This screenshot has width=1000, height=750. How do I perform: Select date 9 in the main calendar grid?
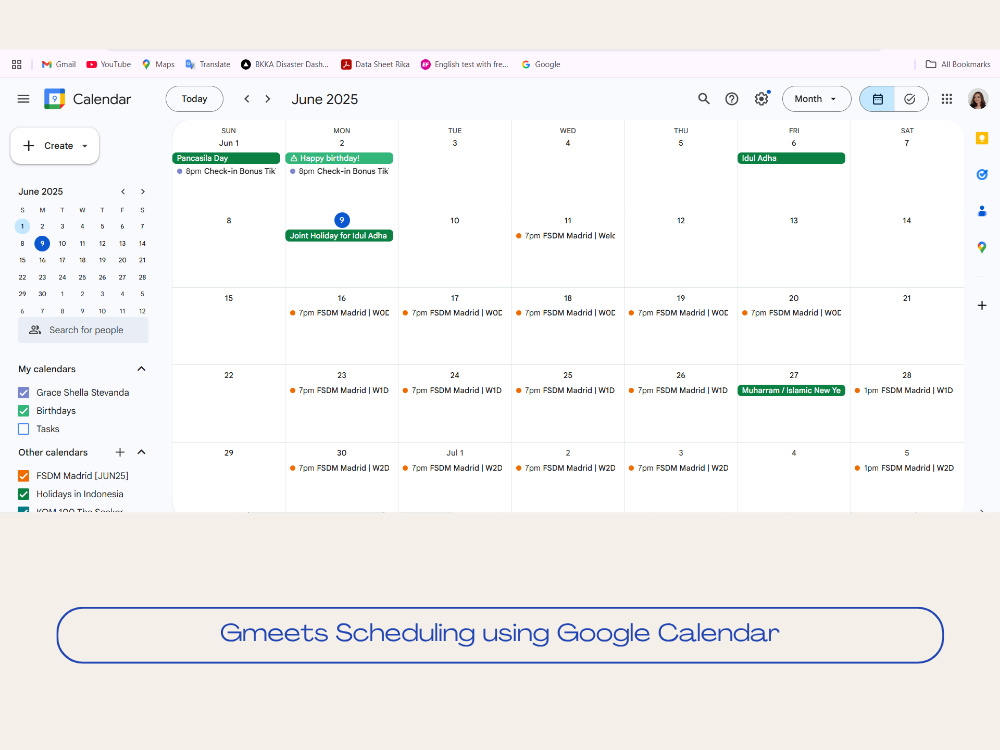point(342,220)
